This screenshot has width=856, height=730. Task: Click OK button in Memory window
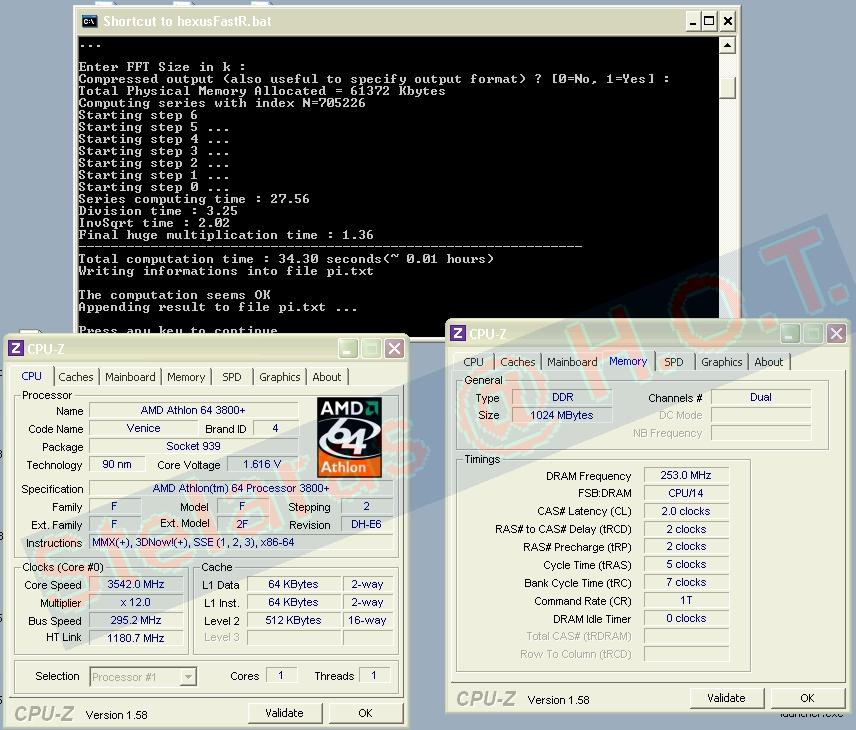pos(807,698)
